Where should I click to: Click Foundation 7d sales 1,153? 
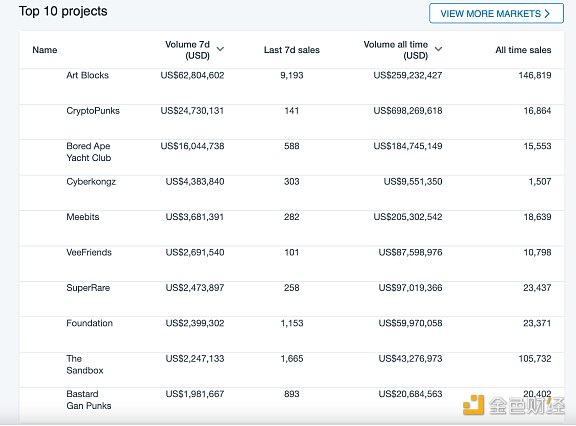click(x=292, y=323)
